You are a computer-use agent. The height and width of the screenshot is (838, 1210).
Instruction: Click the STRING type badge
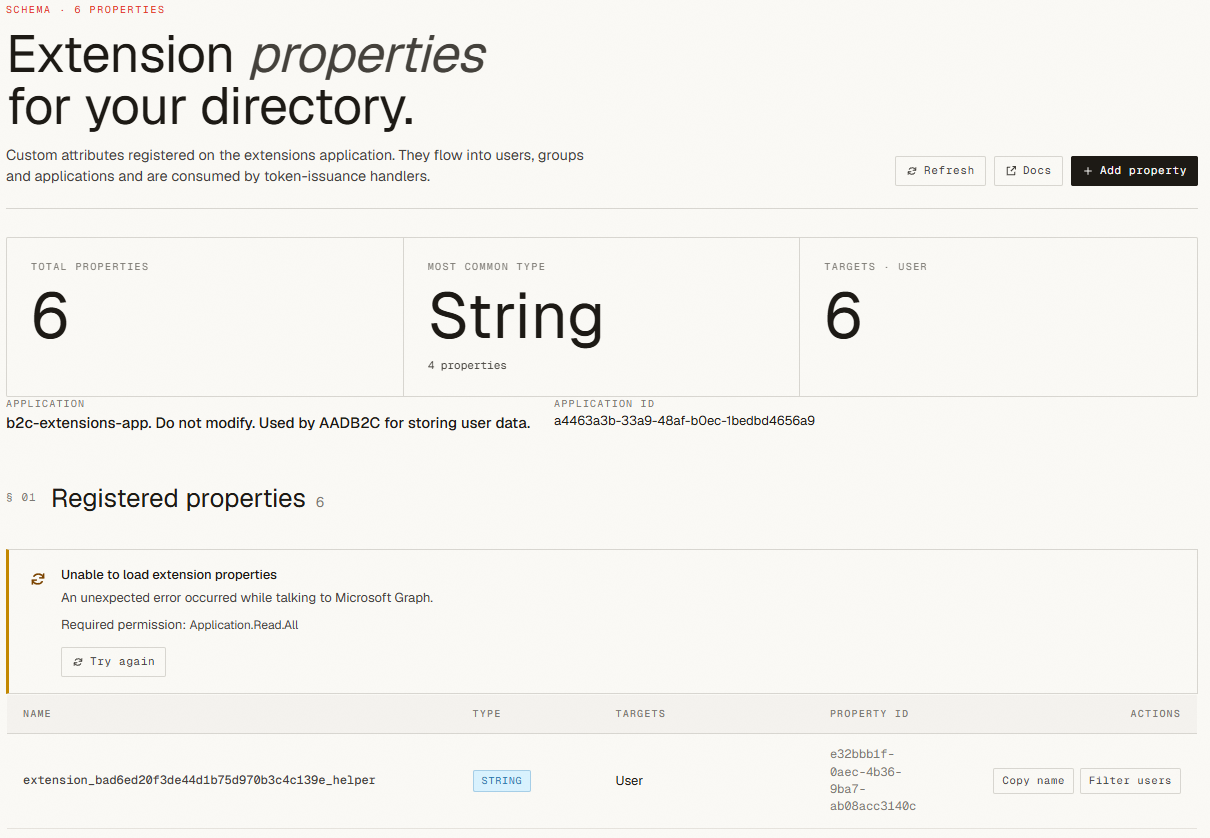click(502, 781)
